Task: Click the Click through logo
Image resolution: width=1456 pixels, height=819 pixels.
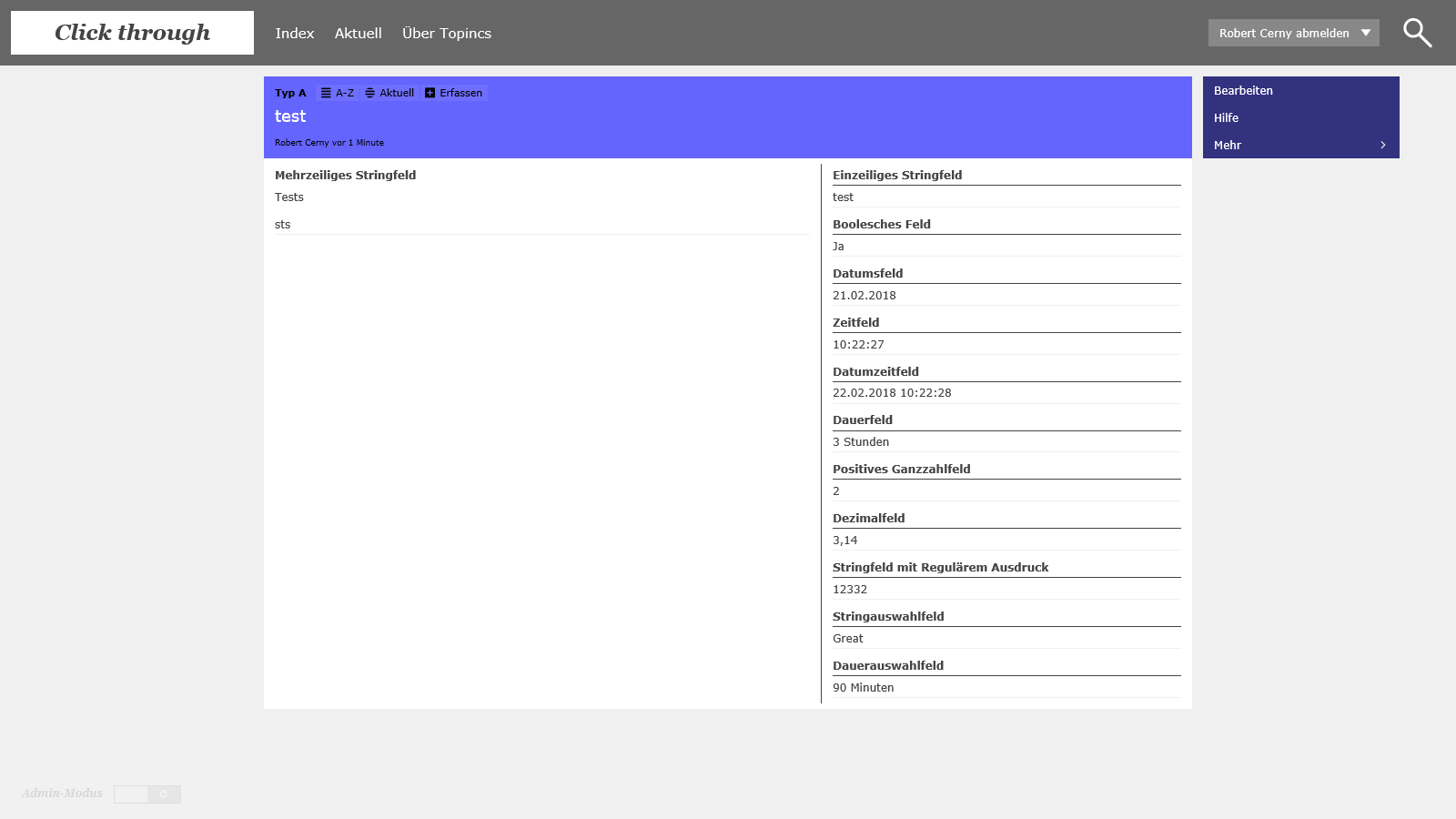Action: [132, 33]
